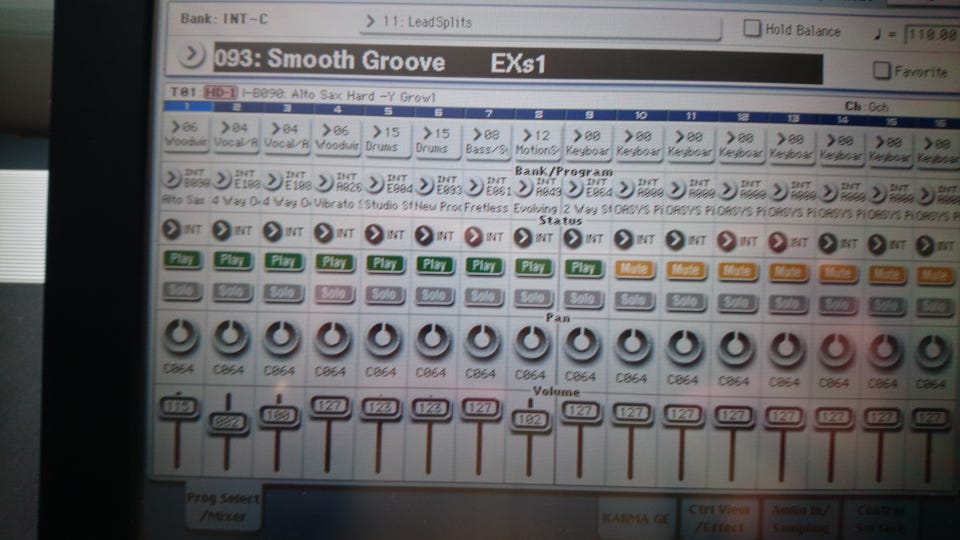Open timbre 9 Bank/Program popup (2 Way)
Screen dimensions: 960x540
pos(574,187)
